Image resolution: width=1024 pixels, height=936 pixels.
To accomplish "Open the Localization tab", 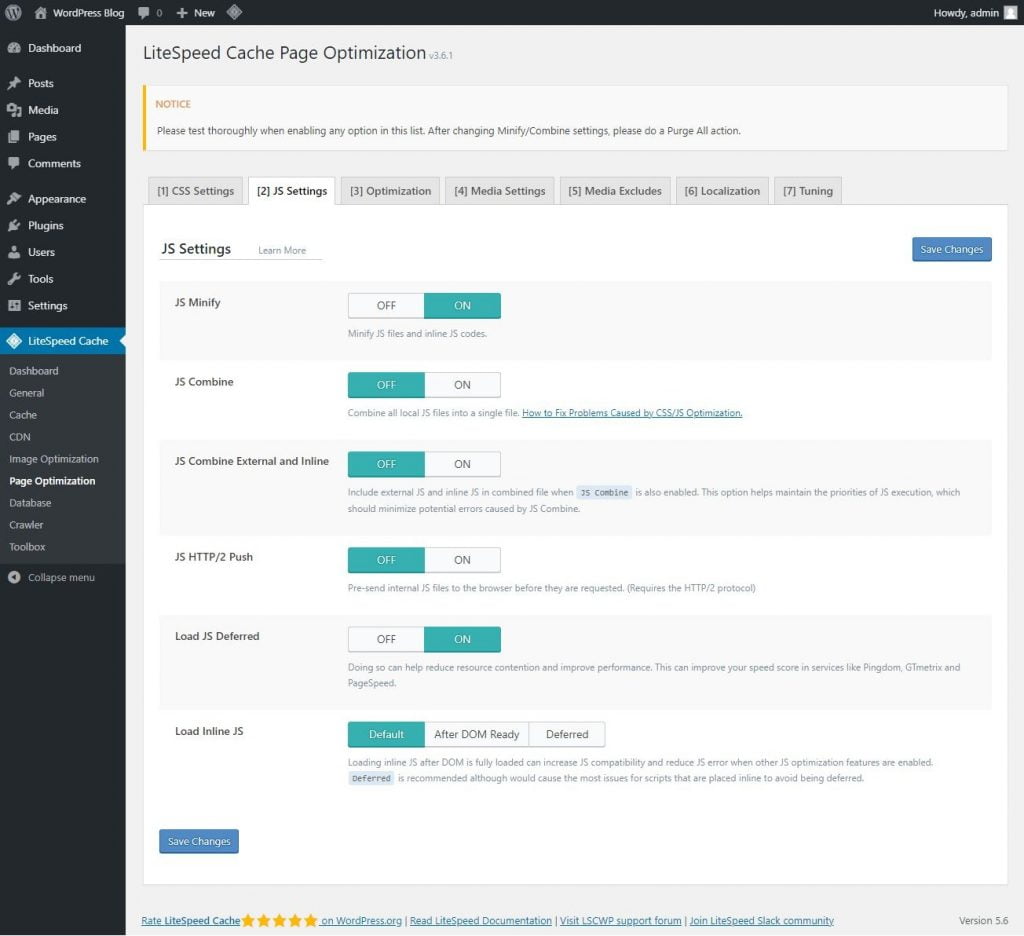I will tap(722, 191).
